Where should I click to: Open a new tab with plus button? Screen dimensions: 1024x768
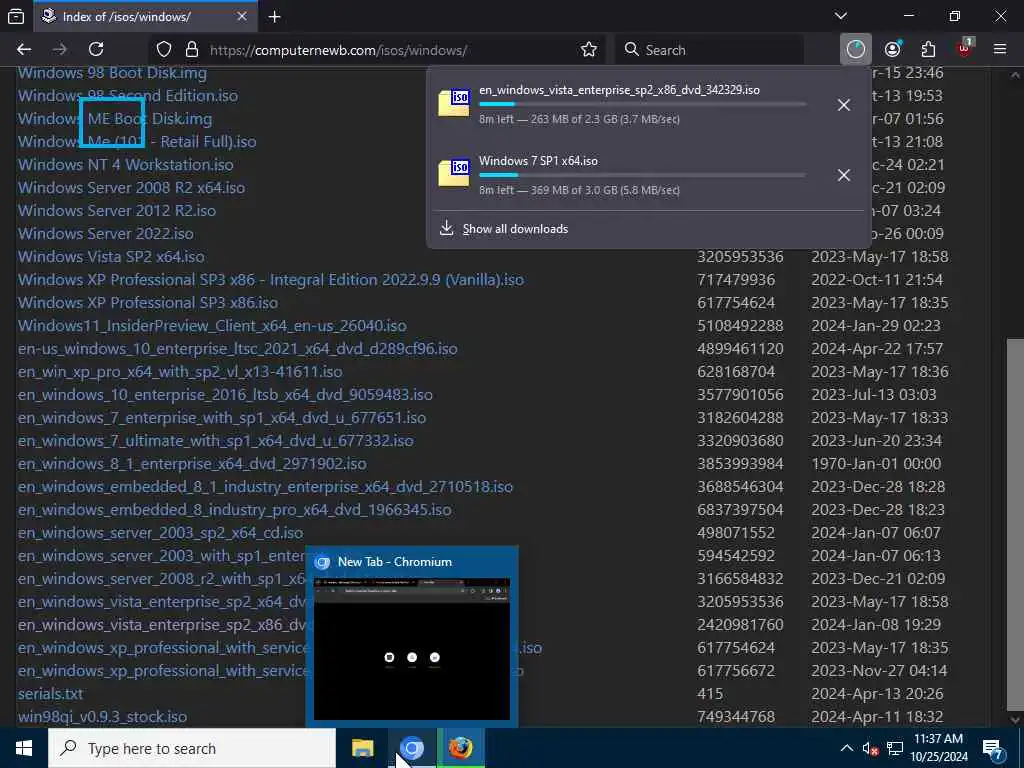coord(274,17)
